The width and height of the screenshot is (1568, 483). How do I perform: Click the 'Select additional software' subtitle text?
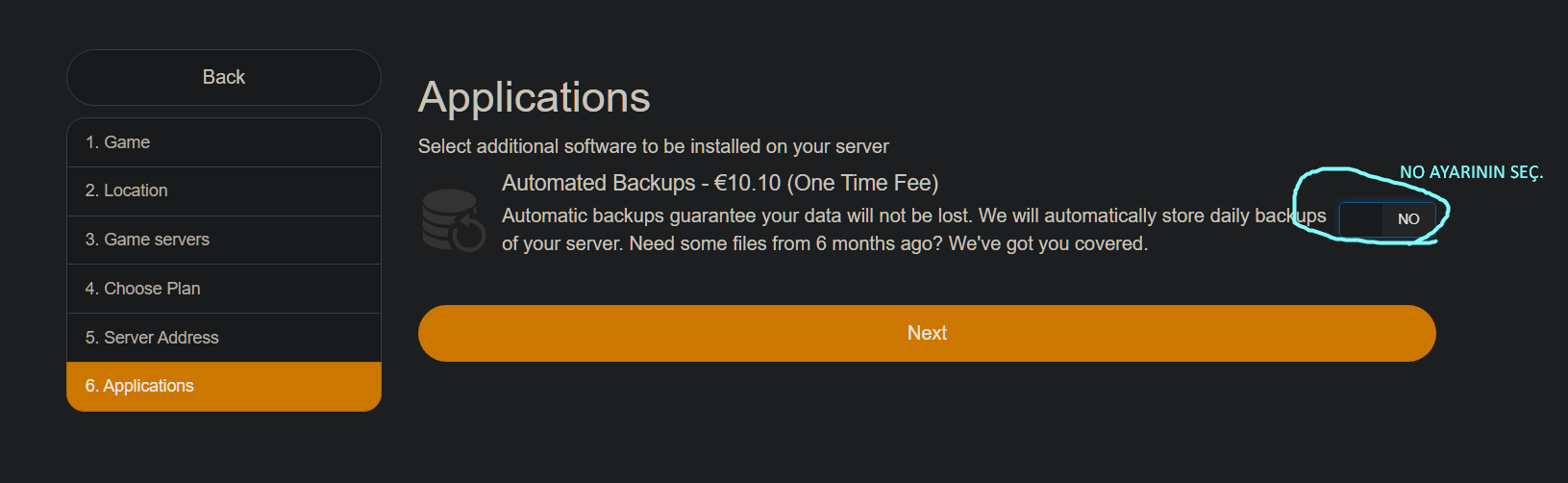(x=653, y=146)
